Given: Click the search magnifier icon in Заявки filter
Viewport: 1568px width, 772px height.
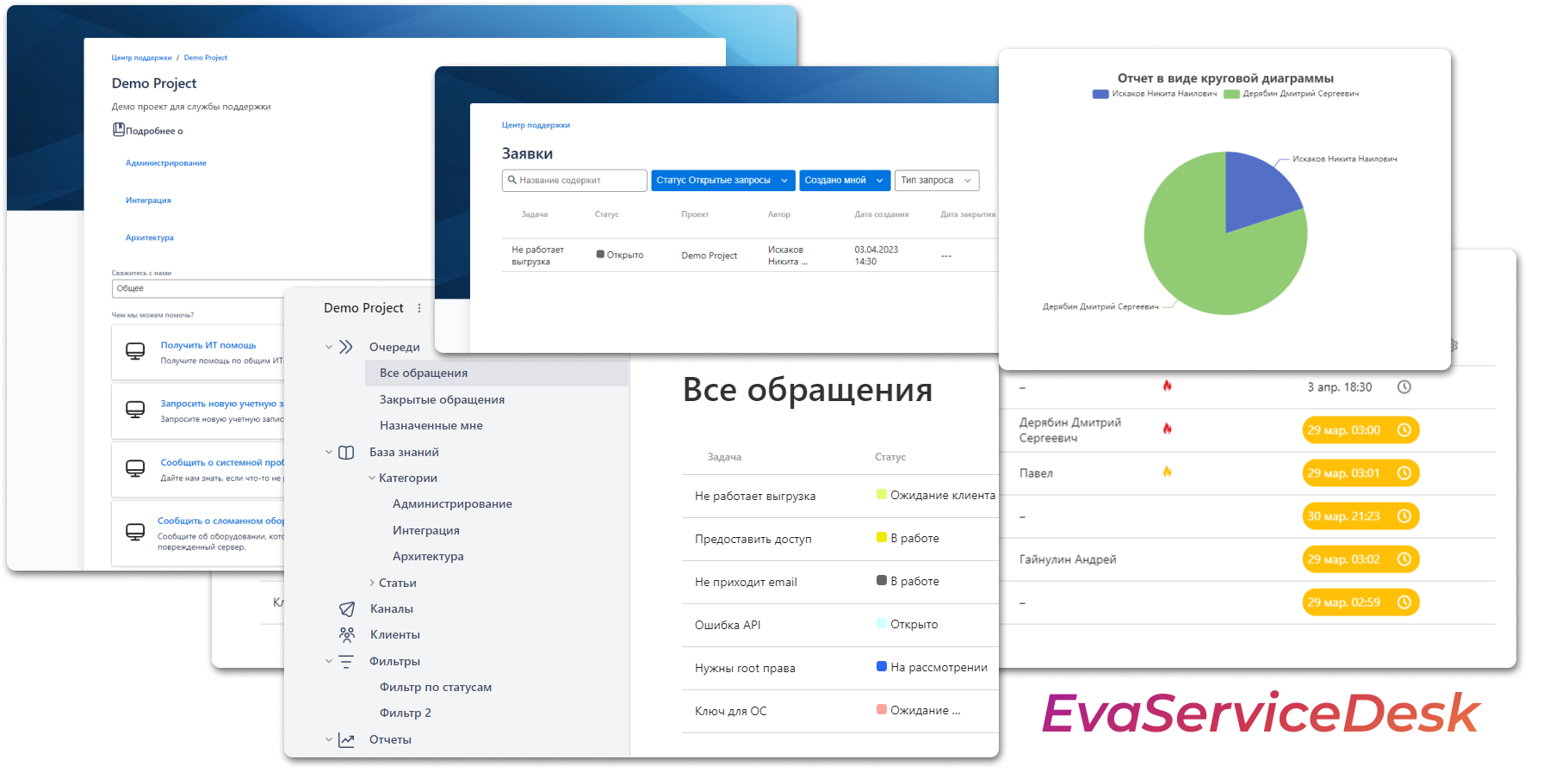Looking at the screenshot, I should [x=512, y=180].
